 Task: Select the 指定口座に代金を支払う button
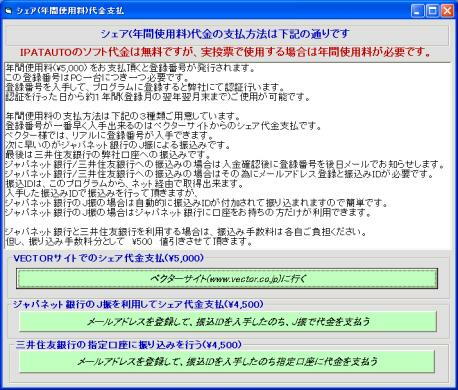tap(227, 361)
